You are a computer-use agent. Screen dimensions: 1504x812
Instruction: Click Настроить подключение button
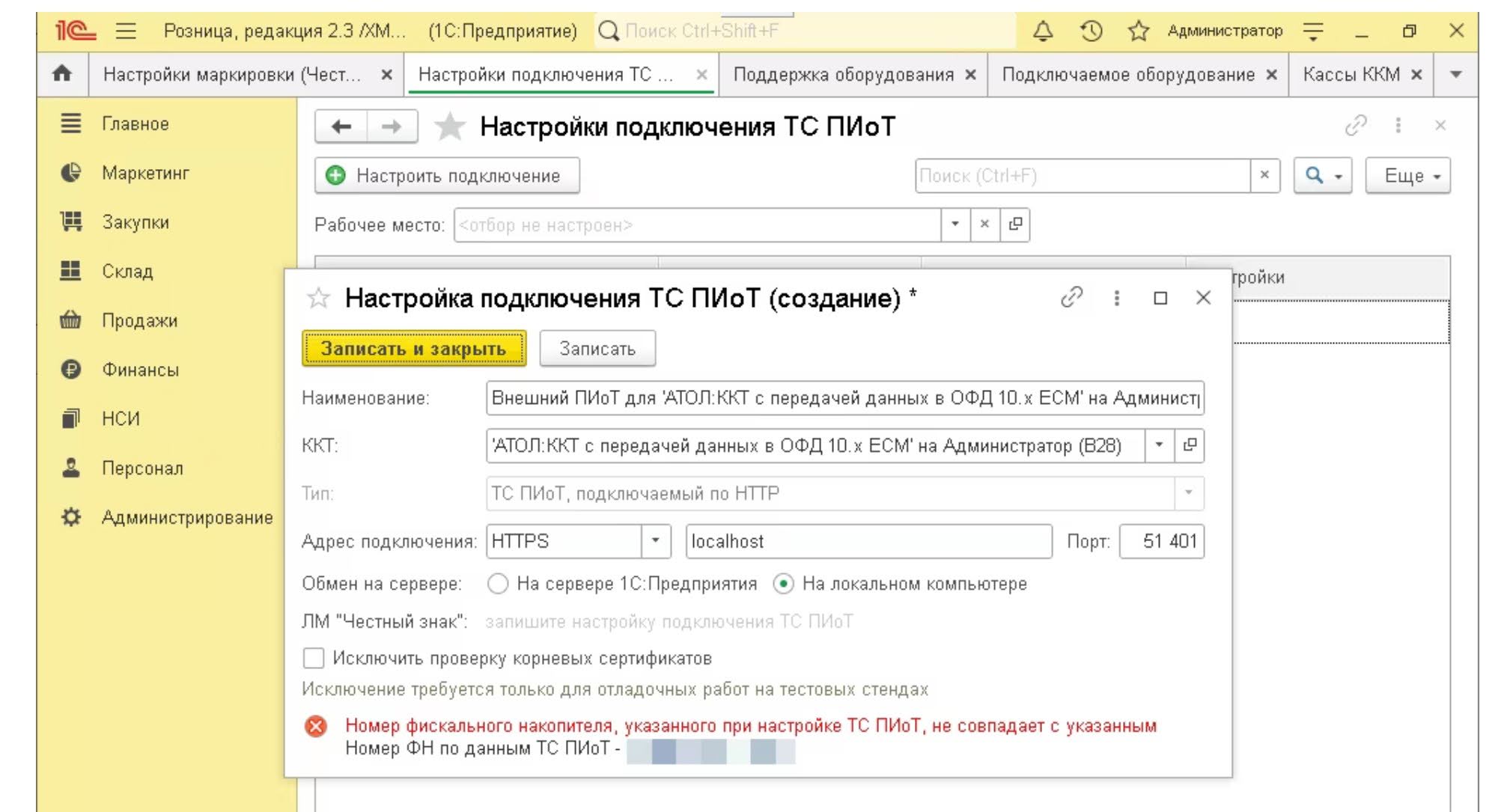click(447, 175)
